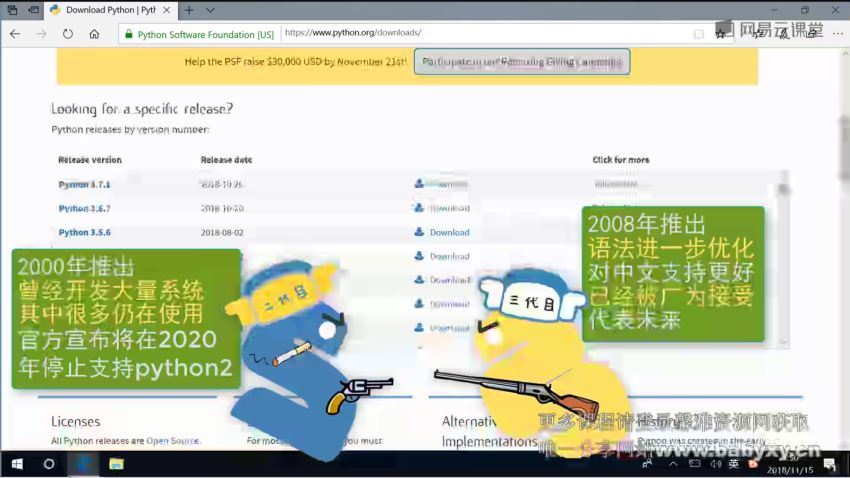Show hidden system tray icons chevron

[673, 464]
